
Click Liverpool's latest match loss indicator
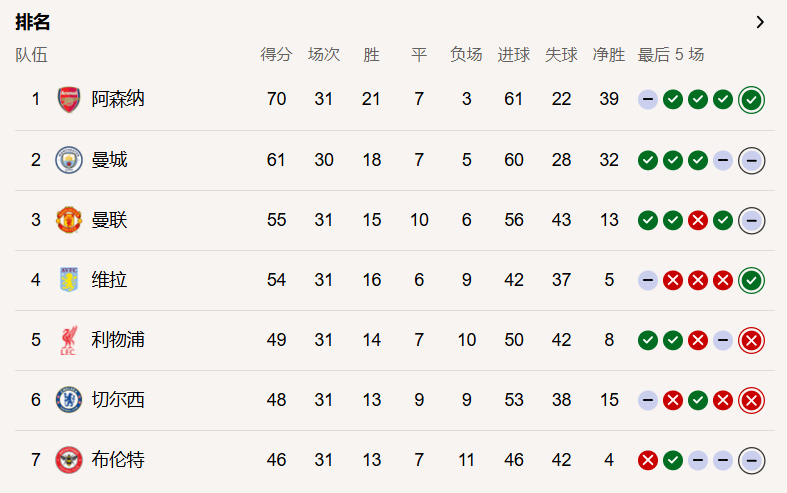pos(751,340)
